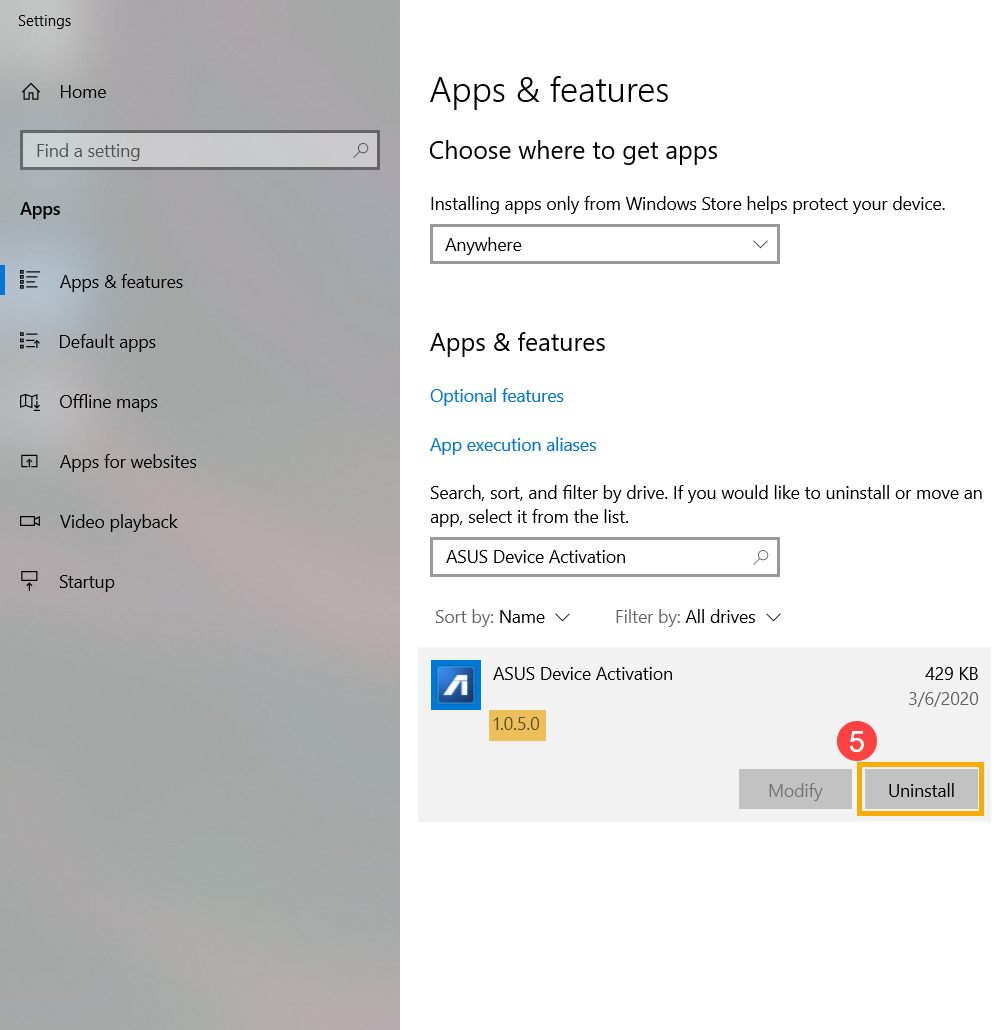Click the Find a setting magnifier icon
The height and width of the screenshot is (1030, 994).
(x=361, y=150)
